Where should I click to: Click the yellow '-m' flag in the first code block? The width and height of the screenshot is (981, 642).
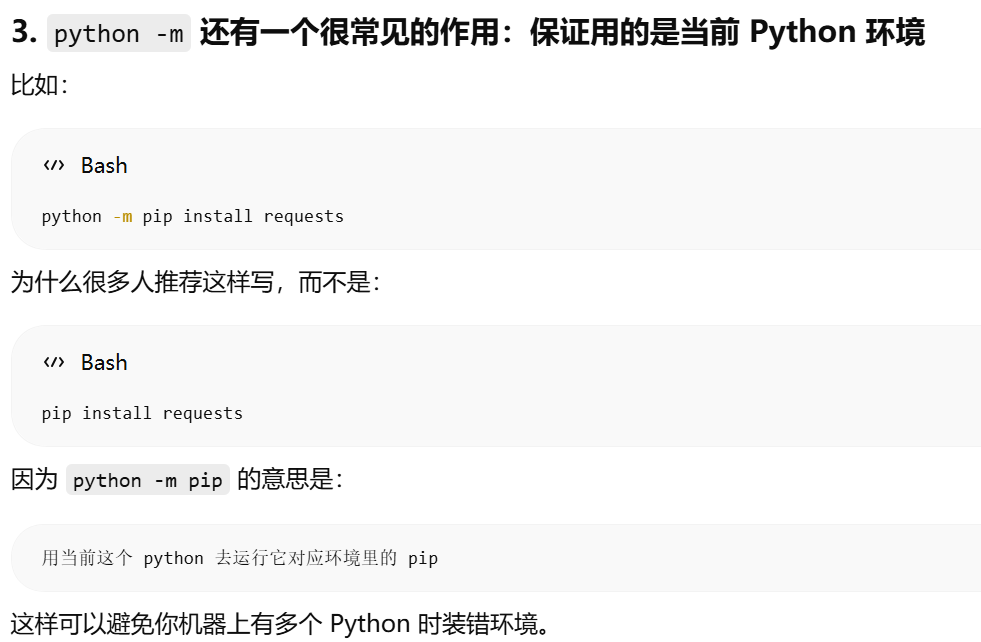point(123,217)
